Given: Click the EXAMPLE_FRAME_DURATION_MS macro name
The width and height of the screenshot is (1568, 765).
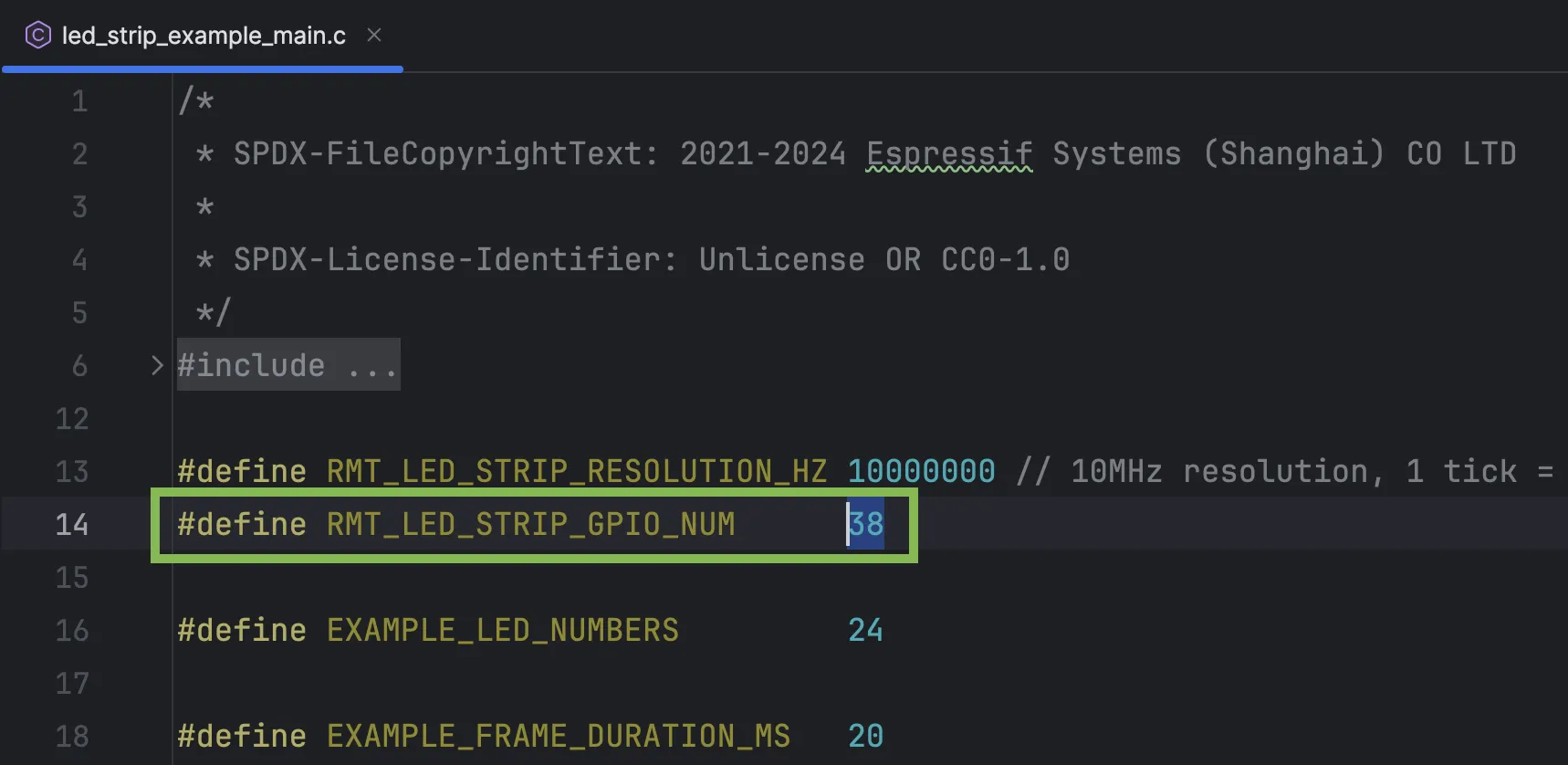Looking at the screenshot, I should tap(558, 736).
